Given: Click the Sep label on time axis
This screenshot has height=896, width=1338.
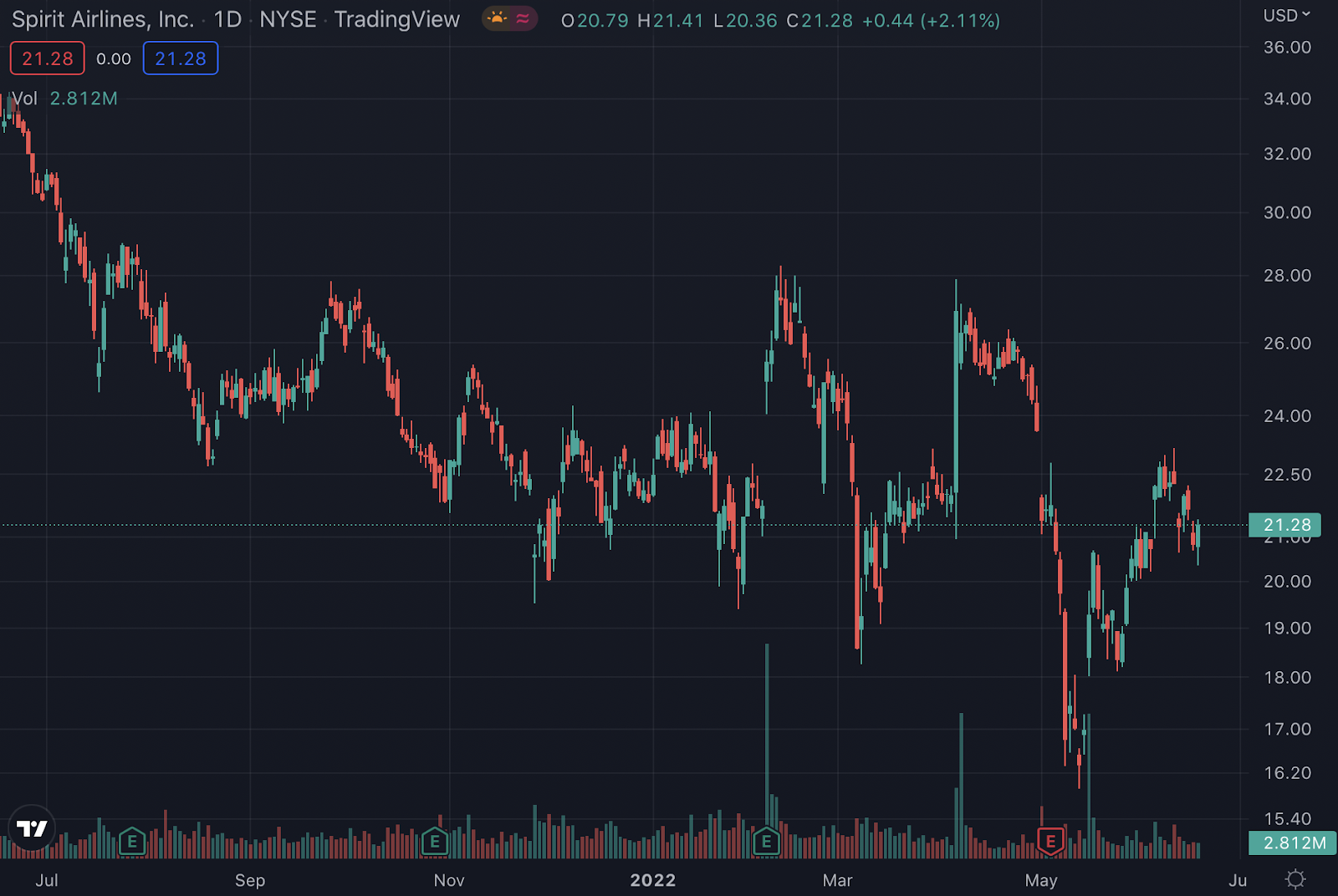Looking at the screenshot, I should (250, 880).
